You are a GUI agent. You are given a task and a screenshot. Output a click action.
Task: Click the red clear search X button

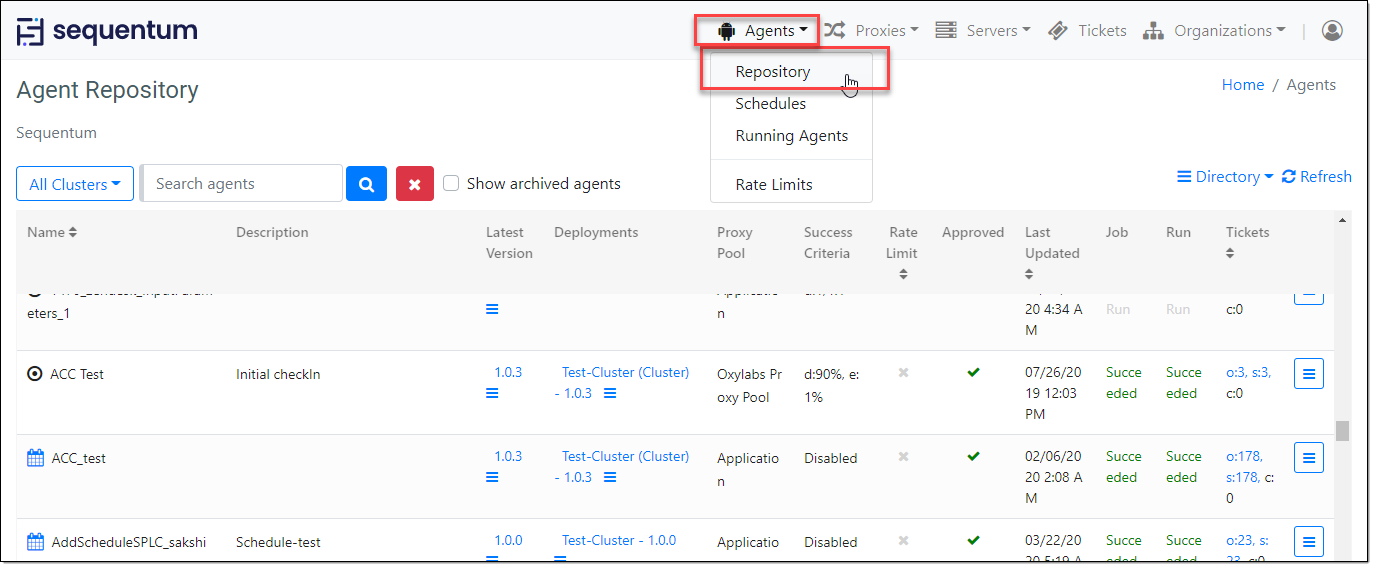click(414, 184)
